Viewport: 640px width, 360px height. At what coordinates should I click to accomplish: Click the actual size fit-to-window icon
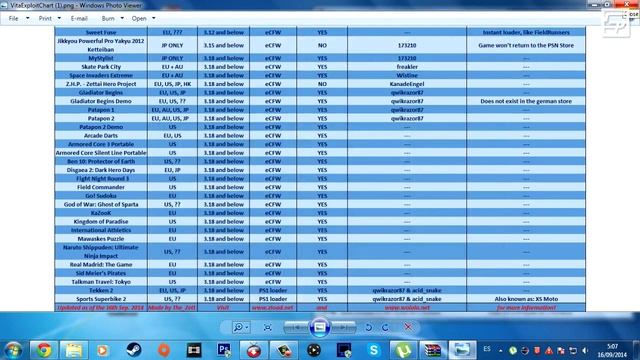pos(267,327)
